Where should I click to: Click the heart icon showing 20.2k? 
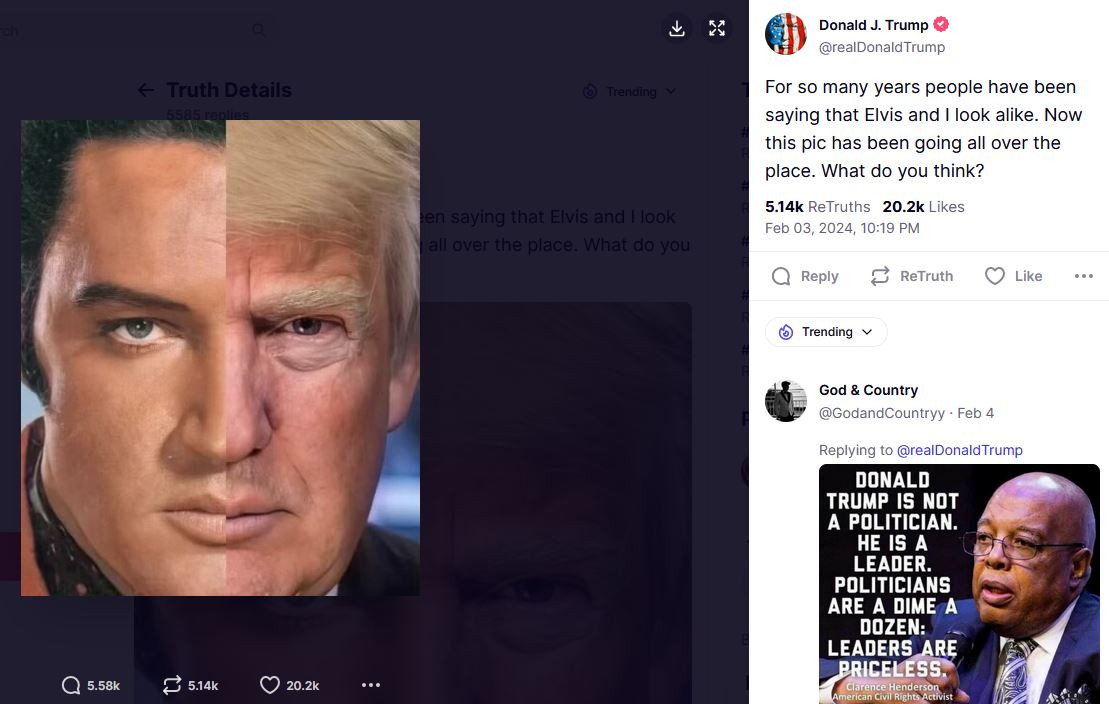click(270, 685)
